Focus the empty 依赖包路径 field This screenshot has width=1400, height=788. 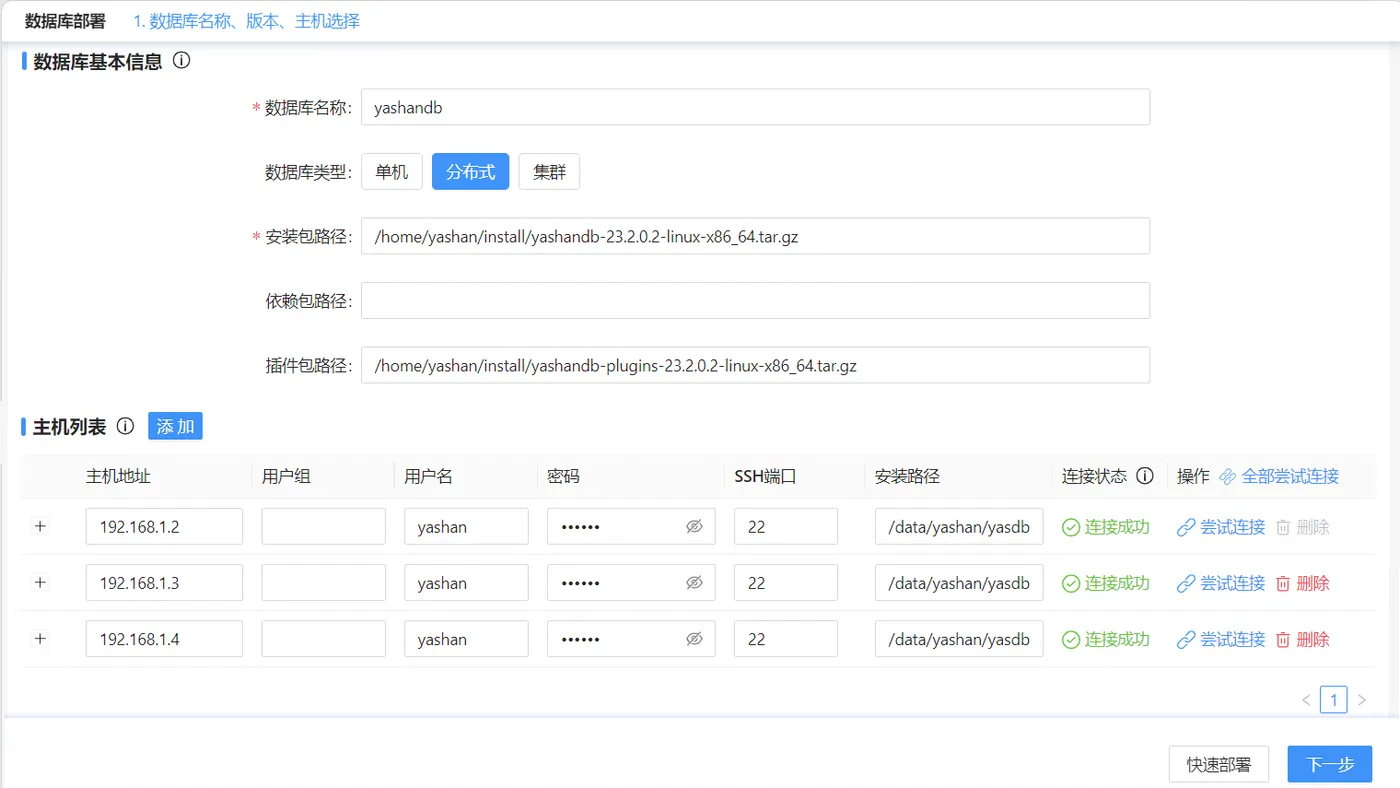click(x=755, y=301)
